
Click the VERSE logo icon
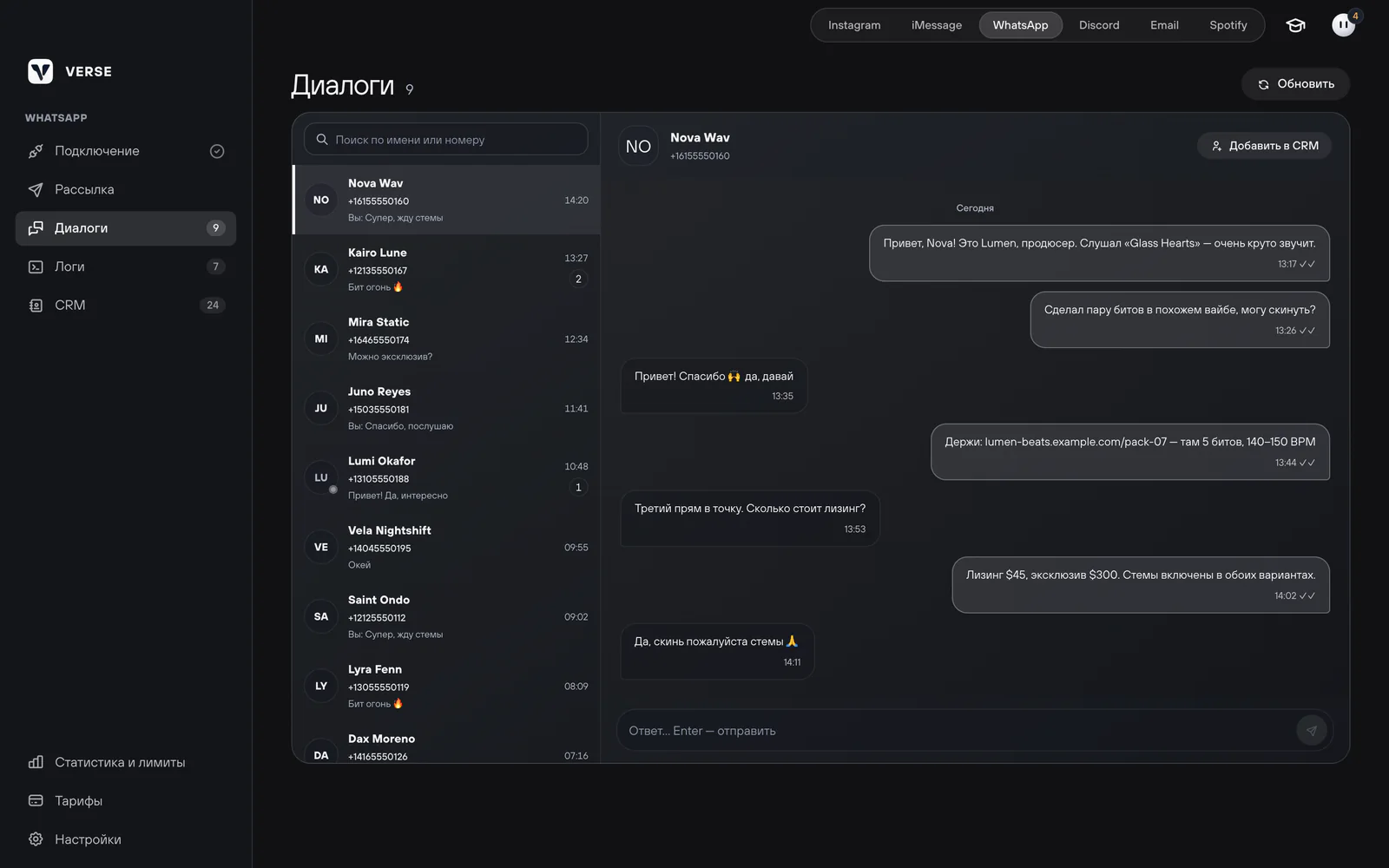[40, 71]
